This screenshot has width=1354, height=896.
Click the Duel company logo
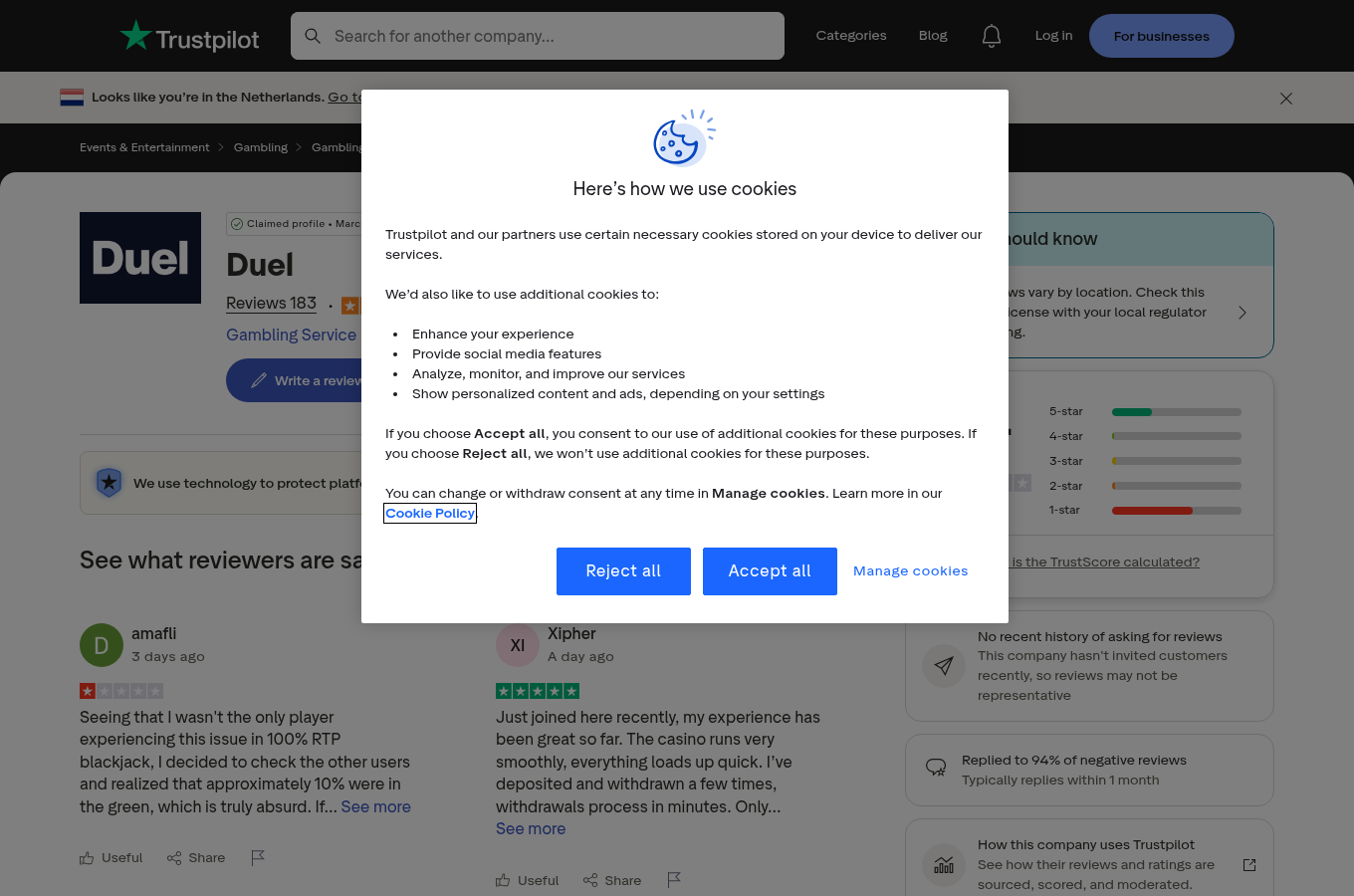(x=140, y=258)
